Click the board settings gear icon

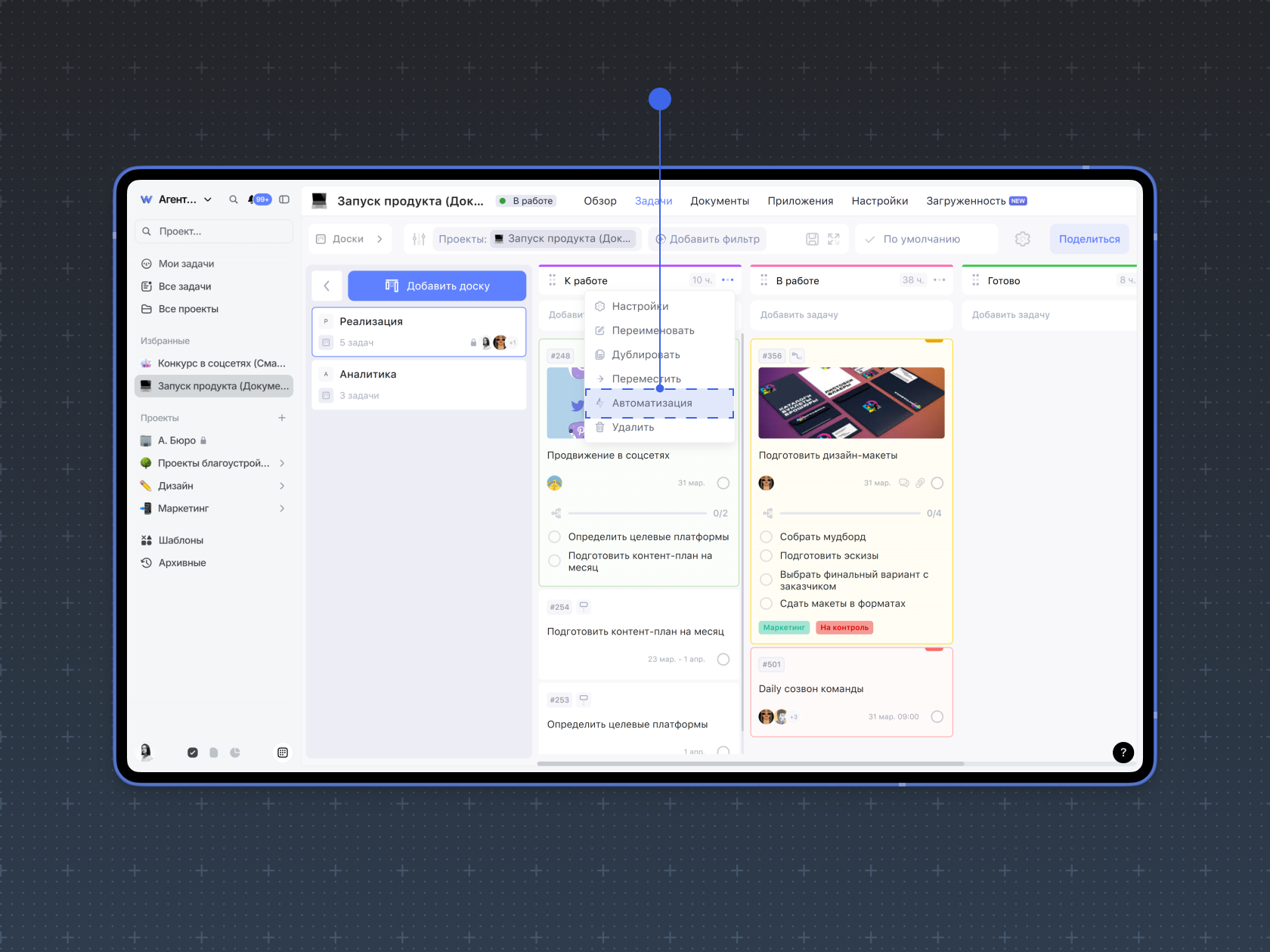(x=1022, y=239)
